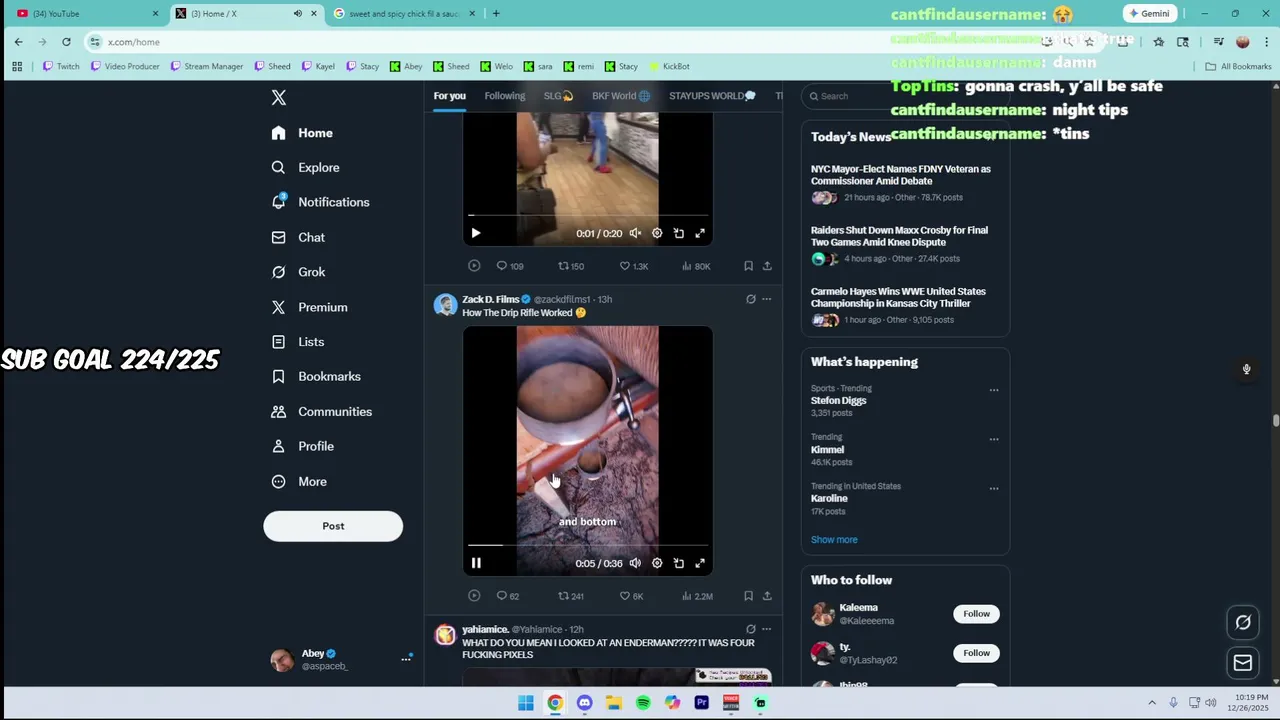Bookmark the post with 80K views
The image size is (1280, 720).
748,266
